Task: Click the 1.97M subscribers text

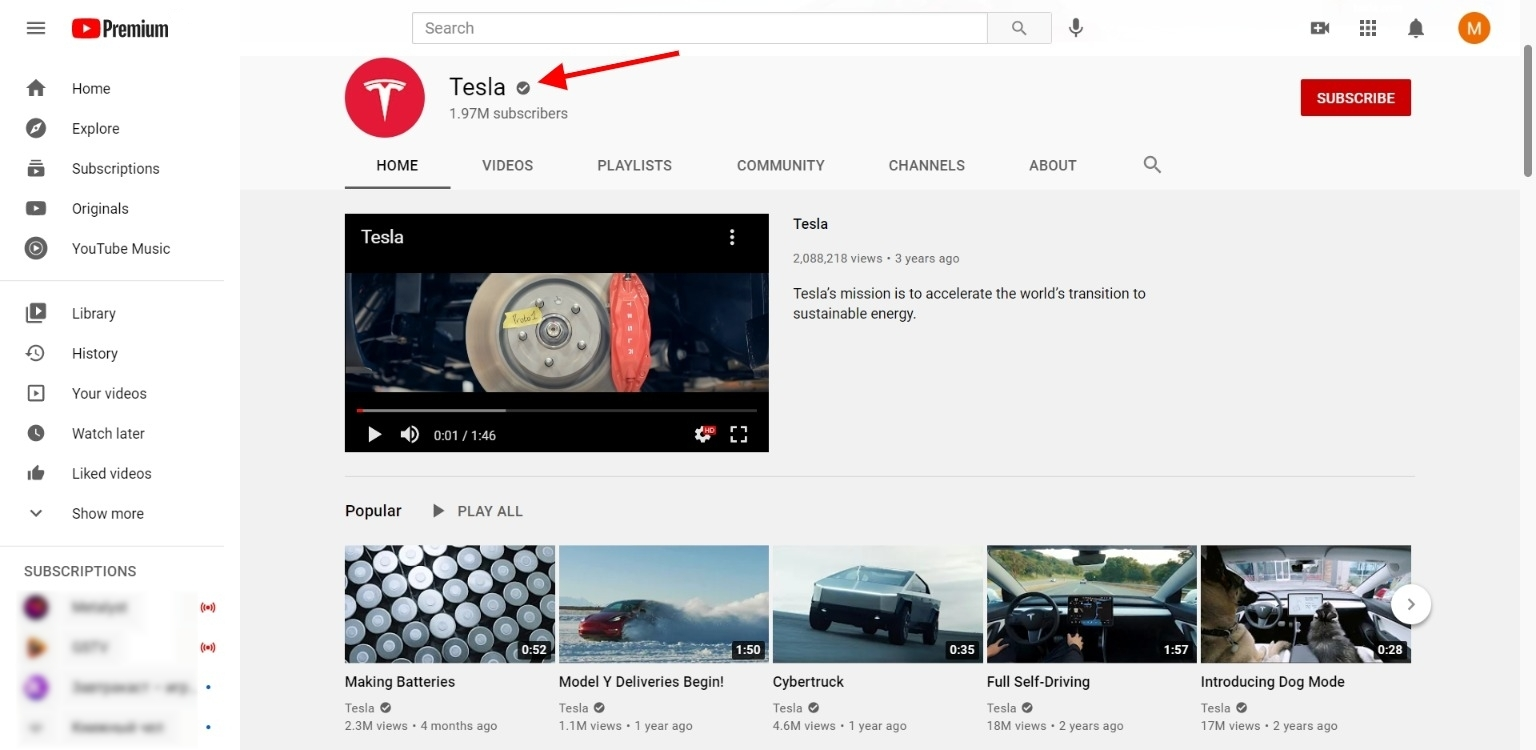Action: [x=508, y=114]
